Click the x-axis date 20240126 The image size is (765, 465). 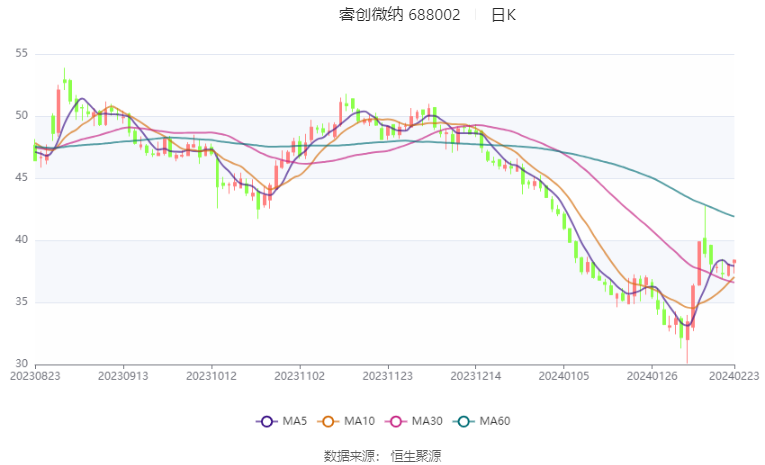click(x=652, y=376)
